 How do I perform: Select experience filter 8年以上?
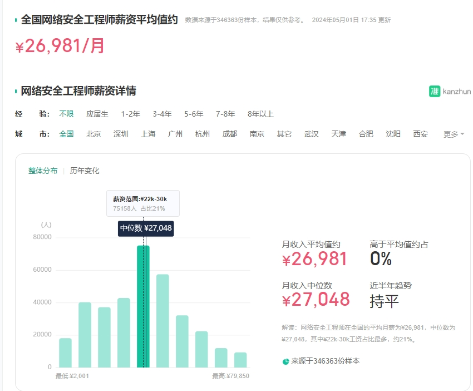click(260, 114)
